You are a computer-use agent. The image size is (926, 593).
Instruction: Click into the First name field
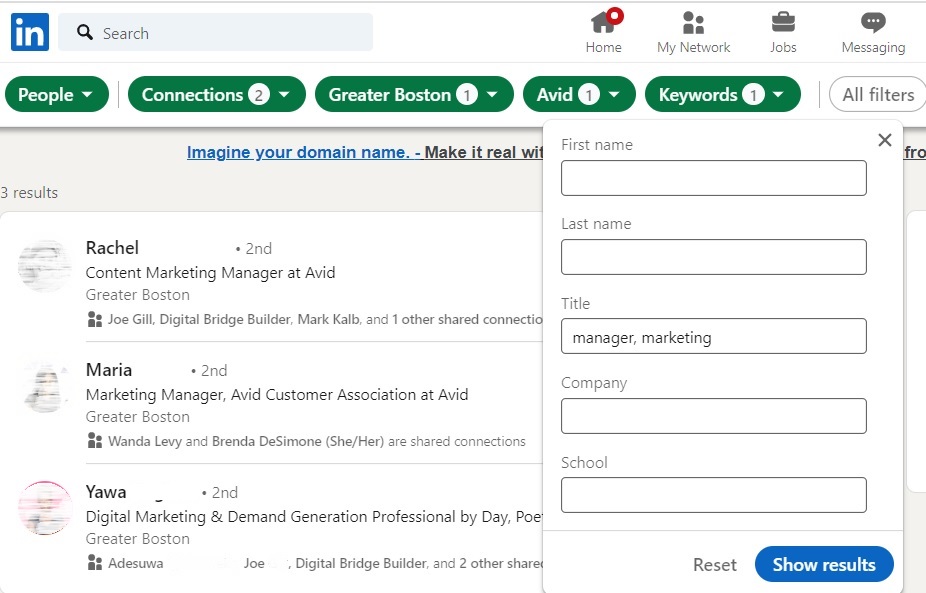click(x=713, y=178)
